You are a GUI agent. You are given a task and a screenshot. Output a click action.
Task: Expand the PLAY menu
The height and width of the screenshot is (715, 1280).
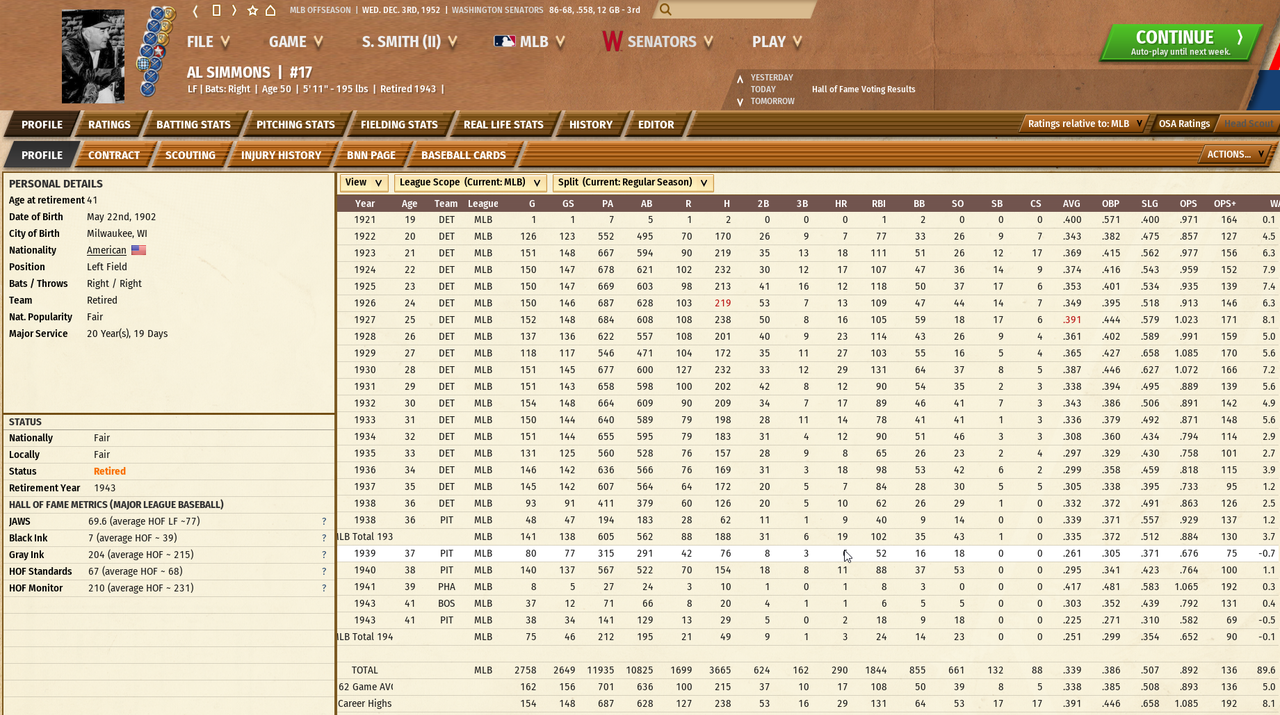pos(776,42)
